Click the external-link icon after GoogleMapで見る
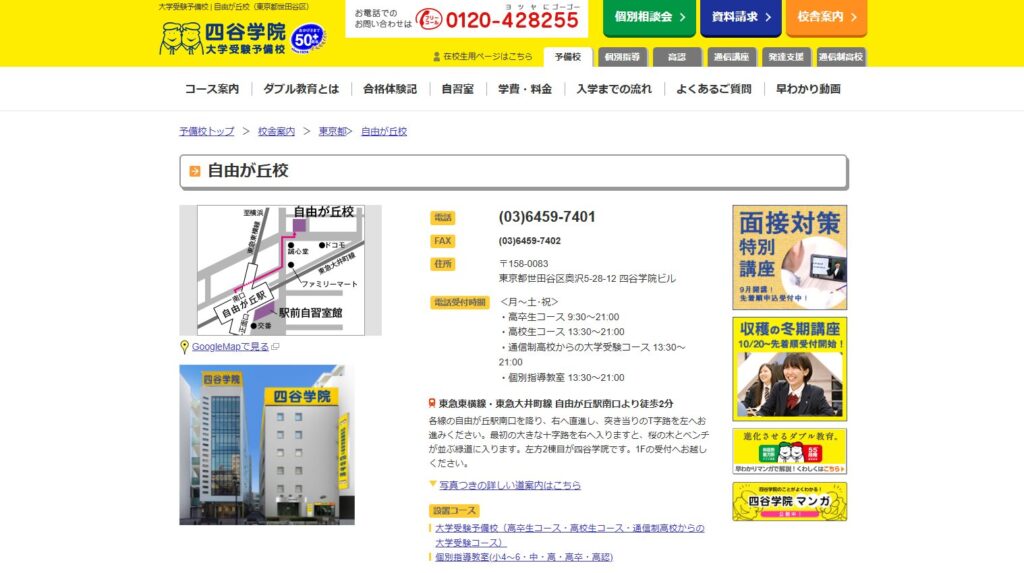The image size is (1024, 573). [x=275, y=347]
